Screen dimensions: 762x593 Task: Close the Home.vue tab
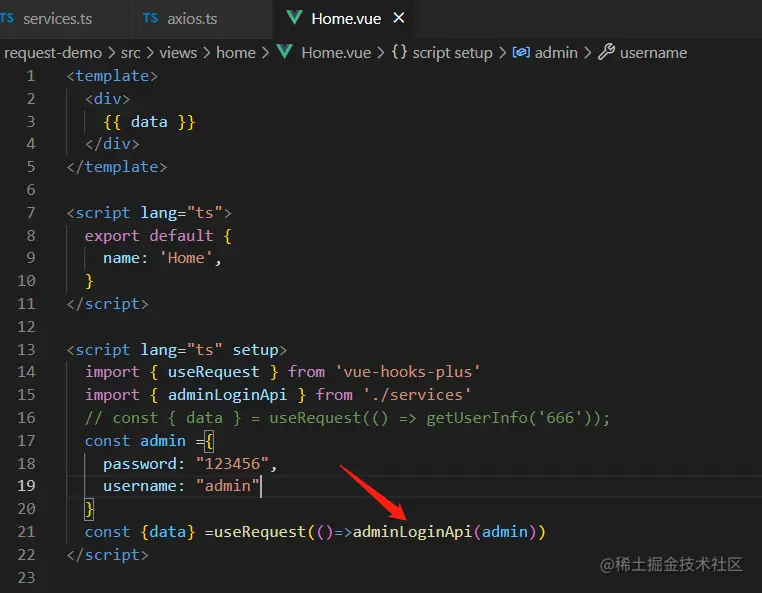(x=398, y=18)
